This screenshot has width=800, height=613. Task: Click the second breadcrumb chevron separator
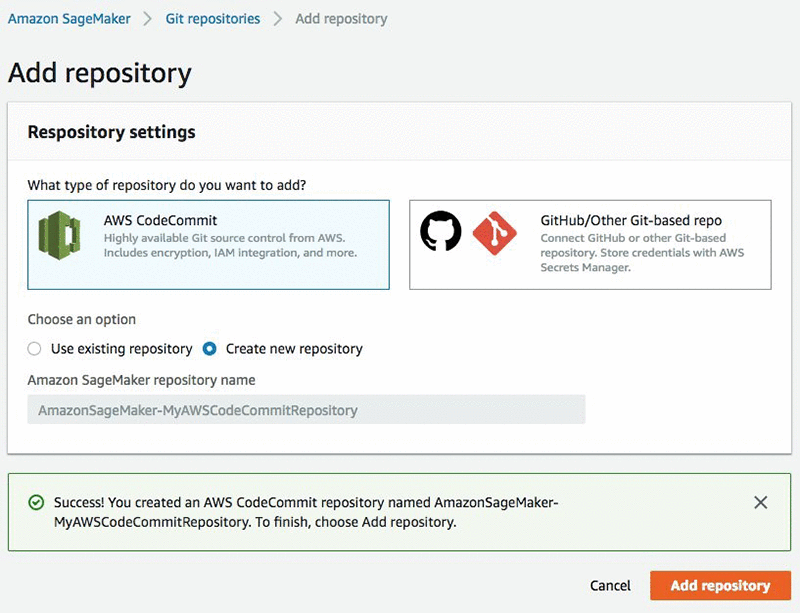coord(278,18)
